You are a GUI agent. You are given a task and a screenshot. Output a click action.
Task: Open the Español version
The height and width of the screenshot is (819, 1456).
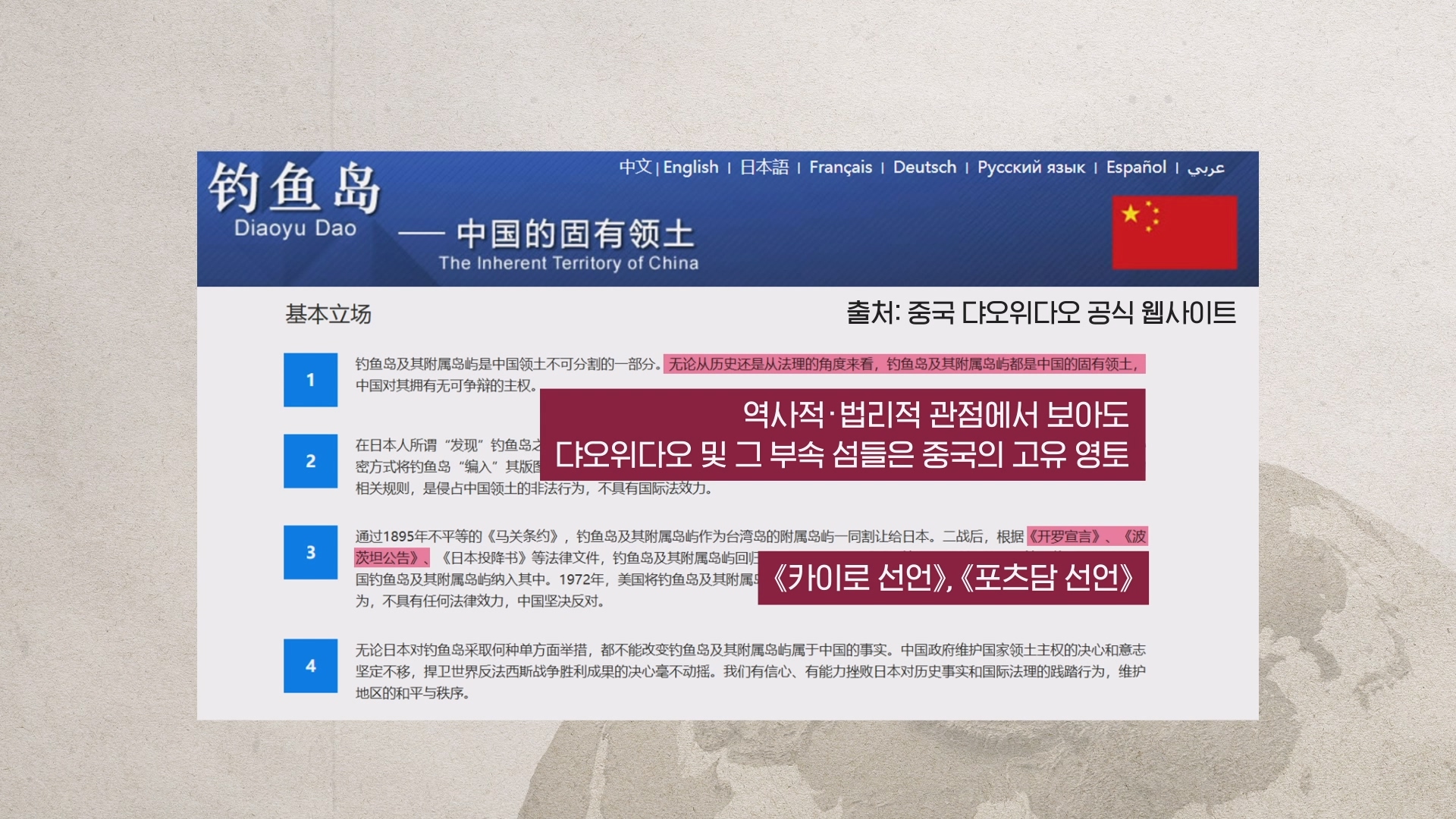[x=1135, y=167]
